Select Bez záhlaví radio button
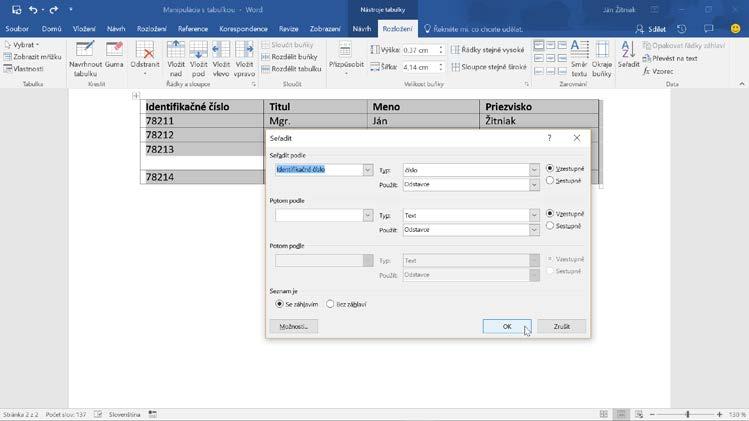 tap(330, 304)
